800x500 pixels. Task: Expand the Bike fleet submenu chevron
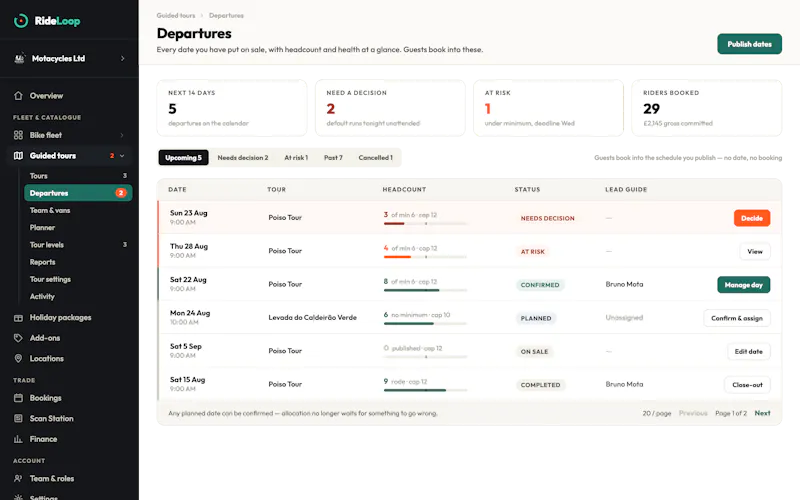[122, 135]
